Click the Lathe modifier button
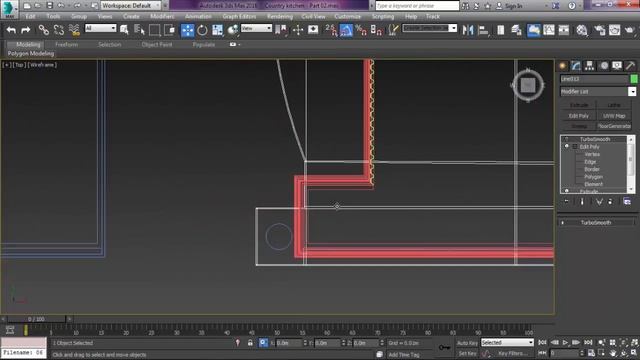 614,105
